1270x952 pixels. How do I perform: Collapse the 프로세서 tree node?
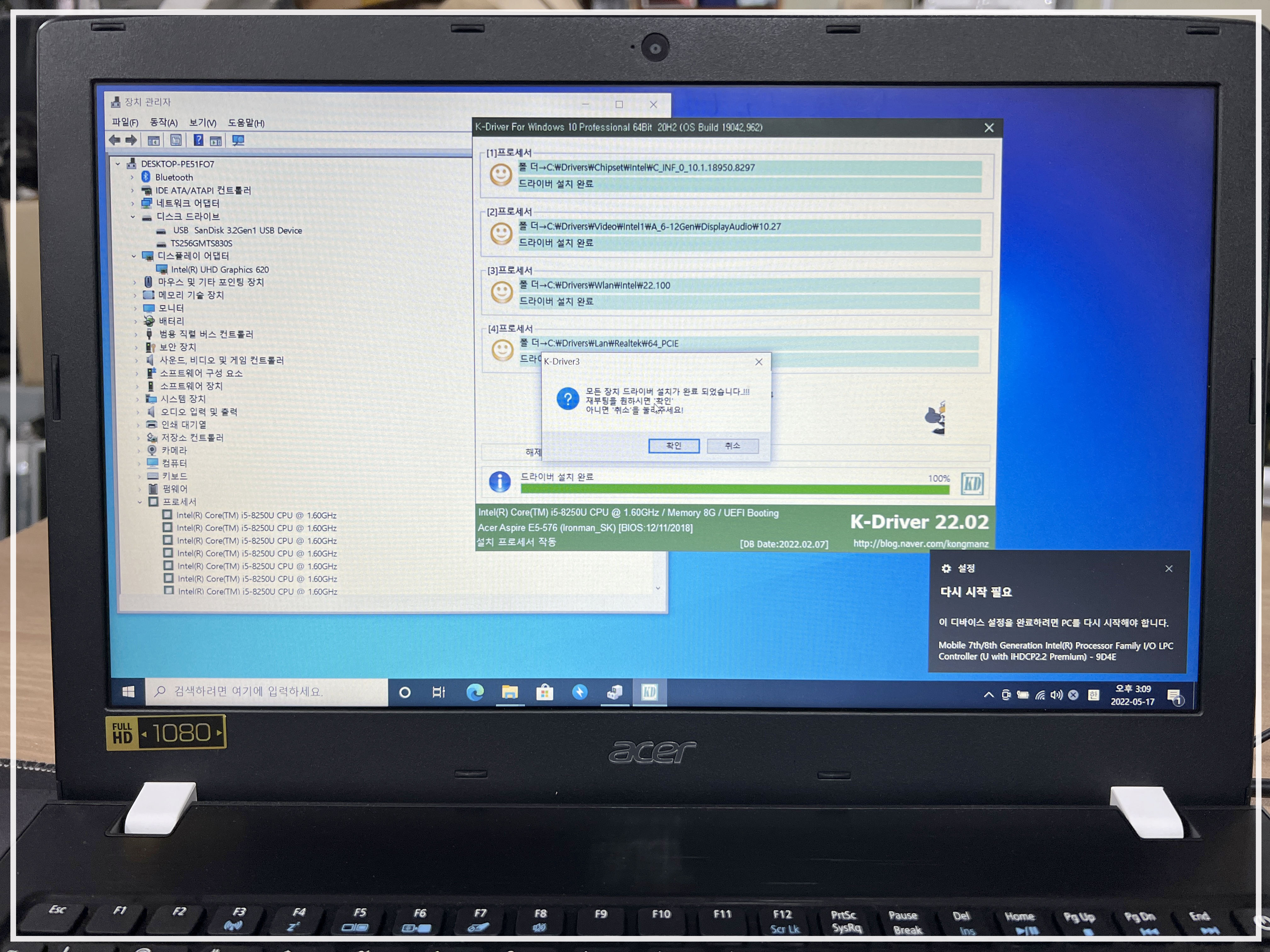tap(140, 502)
